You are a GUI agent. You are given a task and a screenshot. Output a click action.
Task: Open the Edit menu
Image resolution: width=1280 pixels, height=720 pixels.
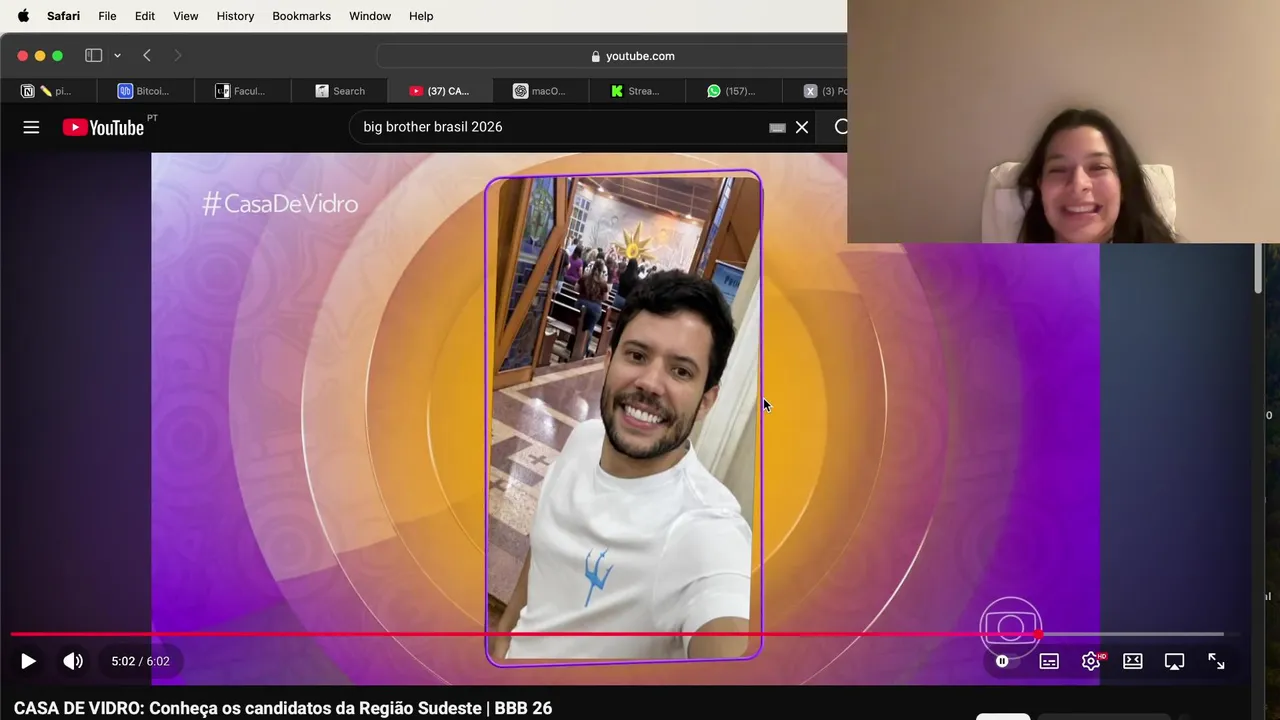(x=145, y=16)
